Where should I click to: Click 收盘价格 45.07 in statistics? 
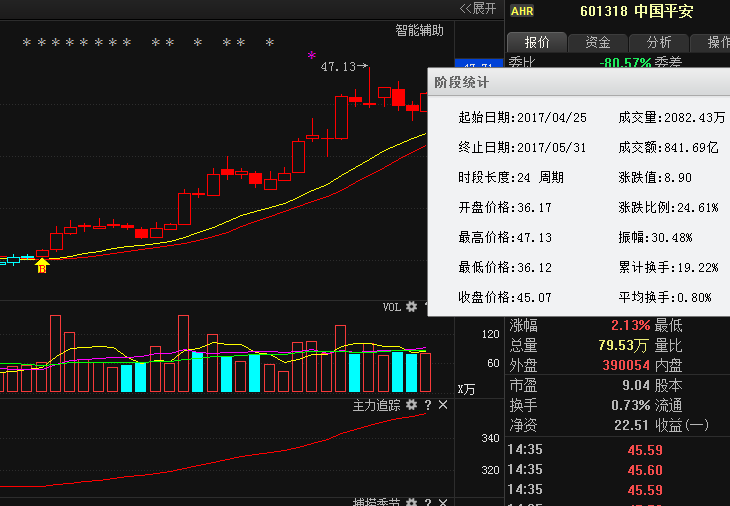point(505,297)
